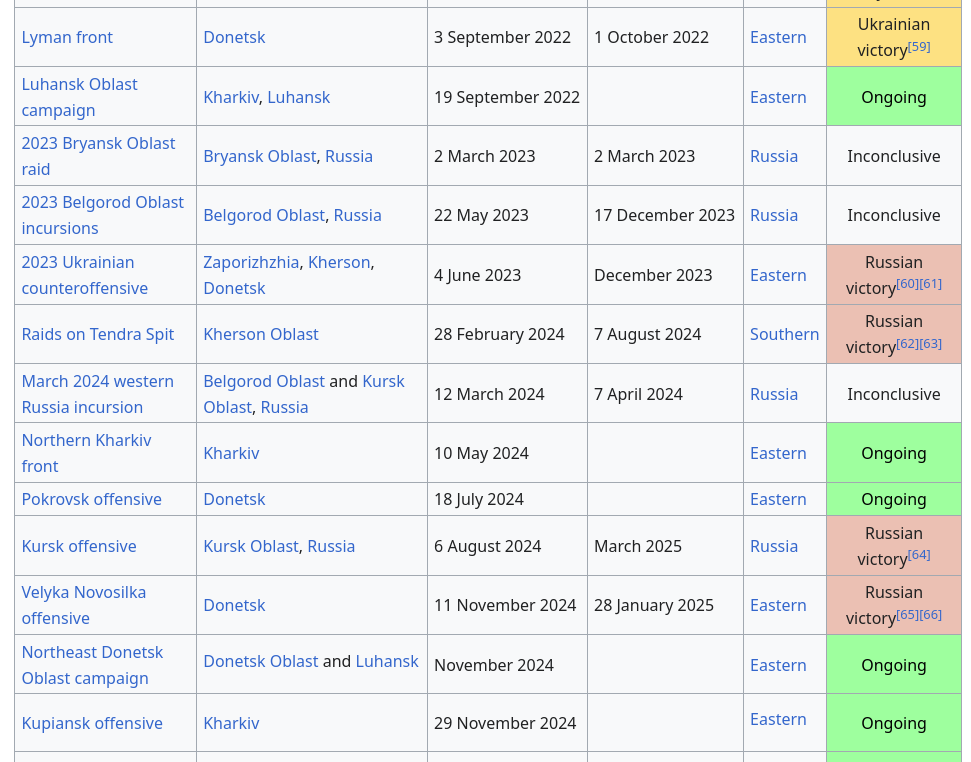Open Raids on Tendra Spit link
This screenshot has width=971, height=762.
98,334
